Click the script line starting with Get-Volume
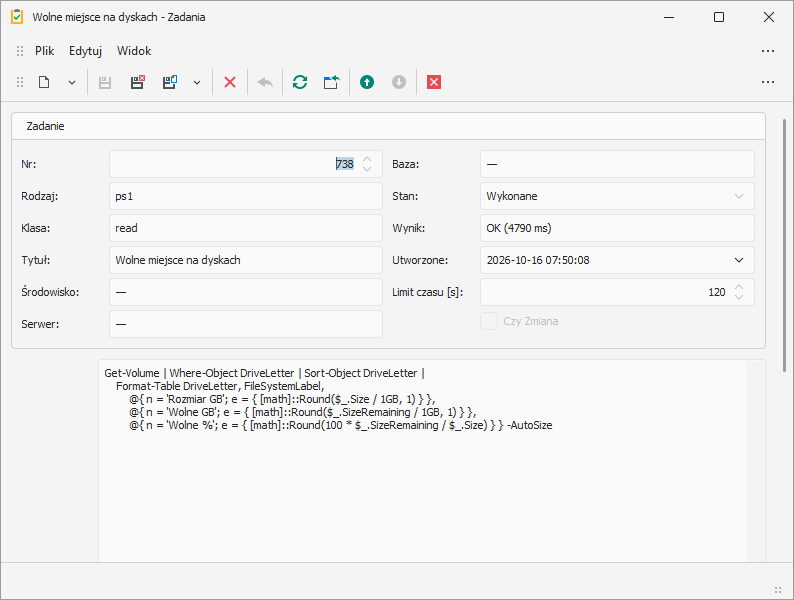 coord(264,373)
